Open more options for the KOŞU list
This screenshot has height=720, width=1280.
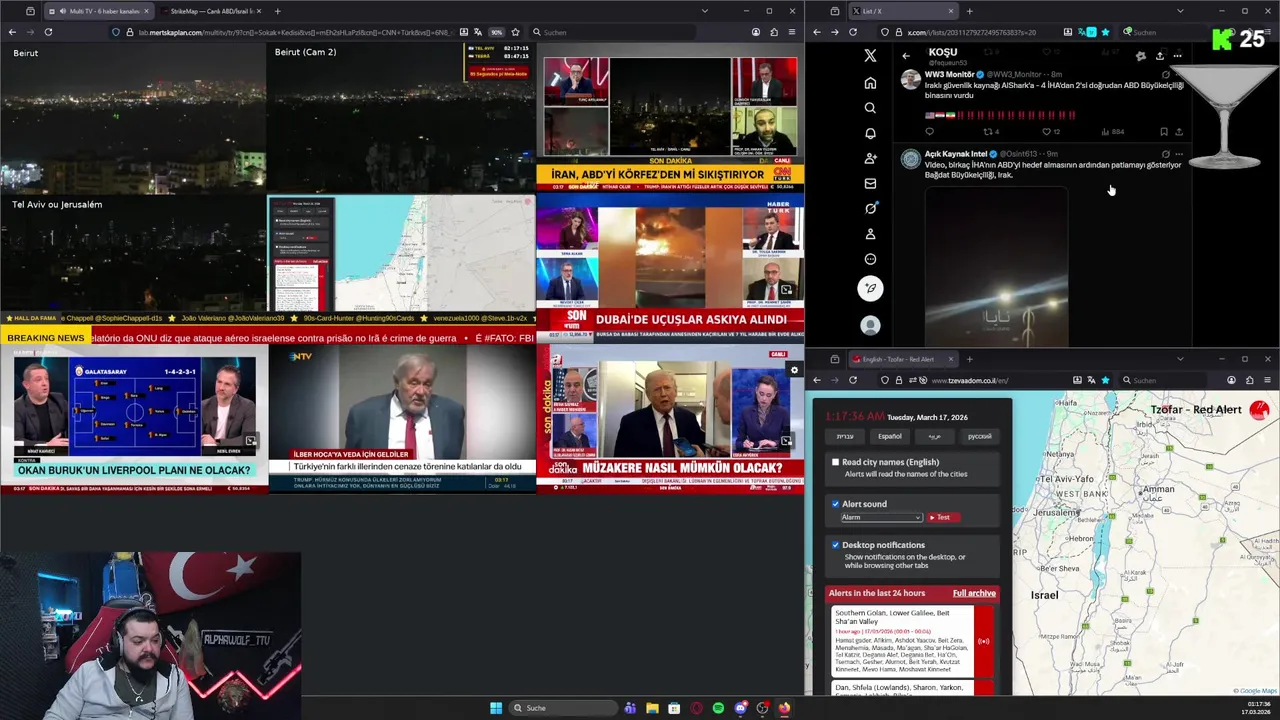tap(1177, 56)
